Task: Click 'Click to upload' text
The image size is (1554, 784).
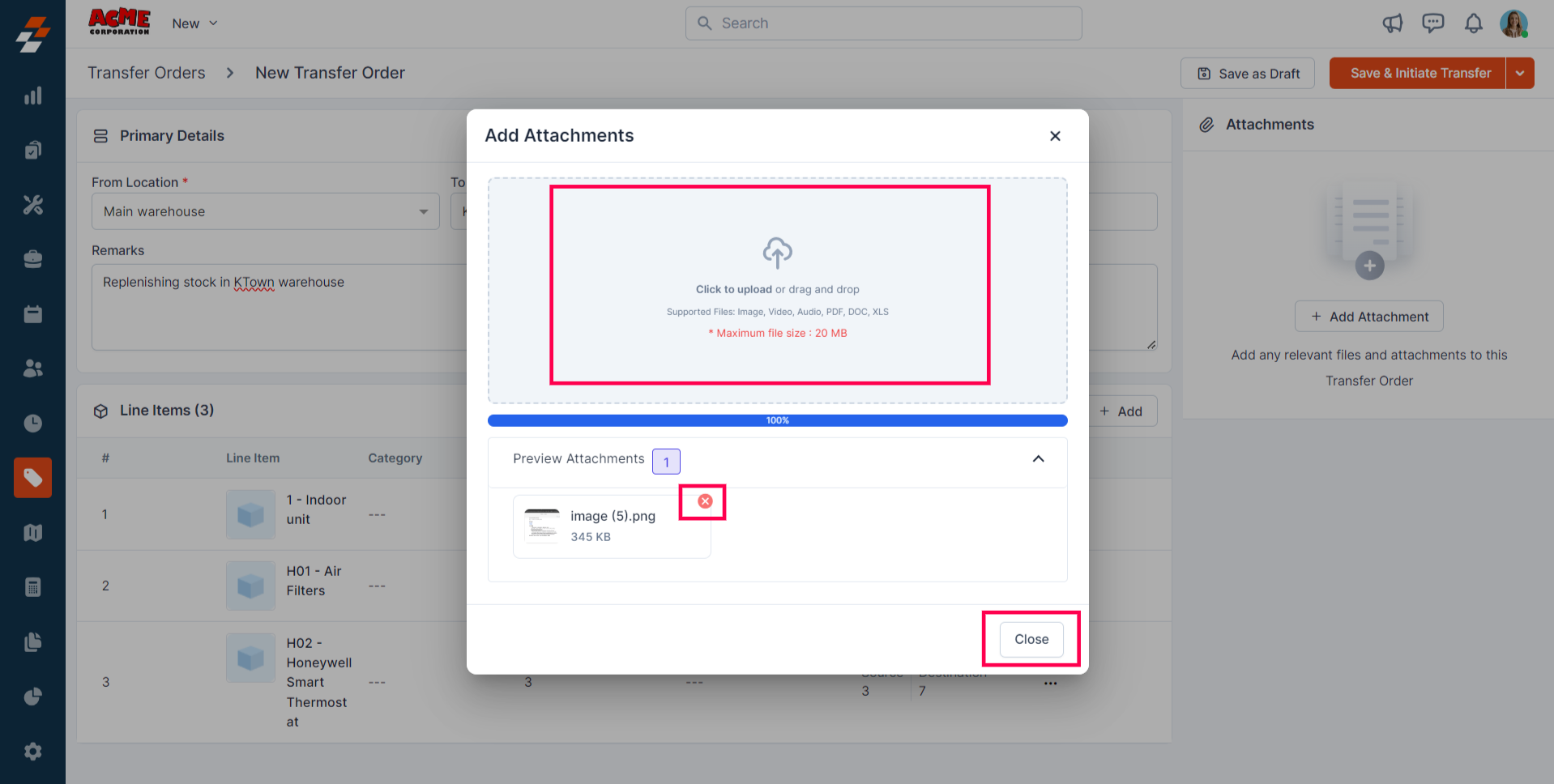Action: 734,289
